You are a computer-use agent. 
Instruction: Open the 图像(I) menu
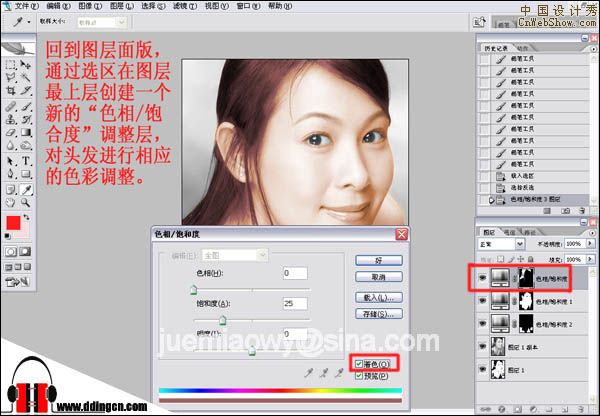click(90, 6)
